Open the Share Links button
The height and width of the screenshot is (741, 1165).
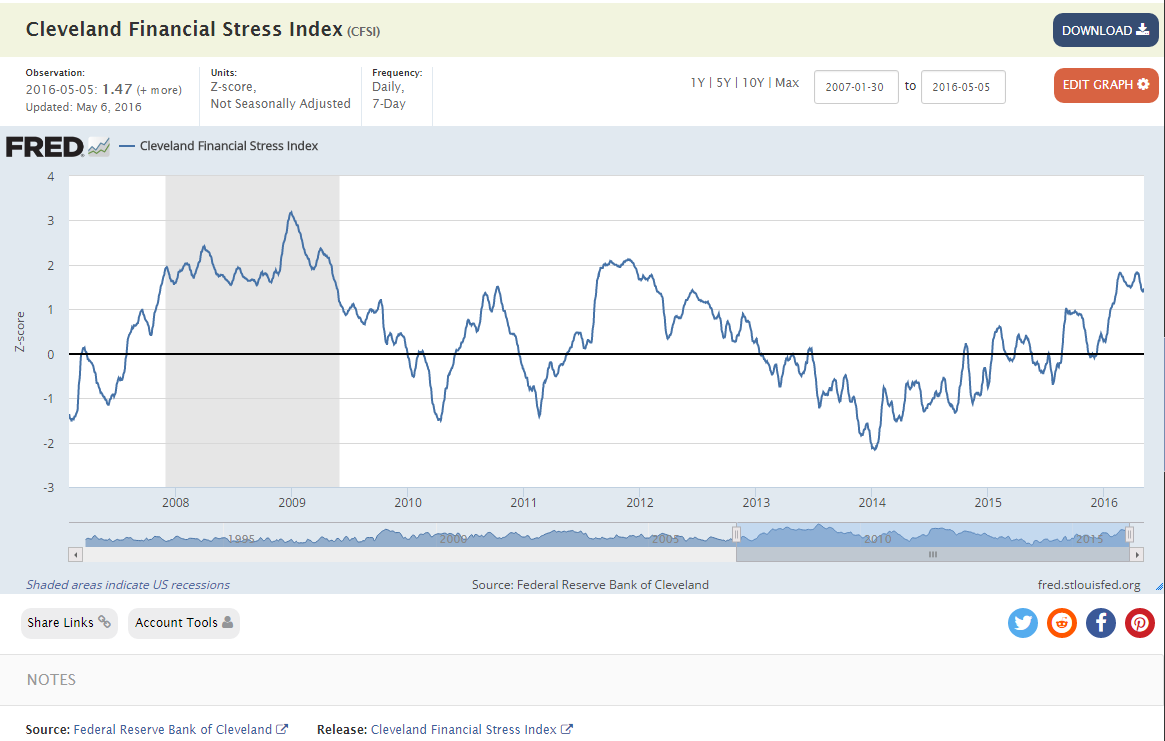[x=69, y=623]
